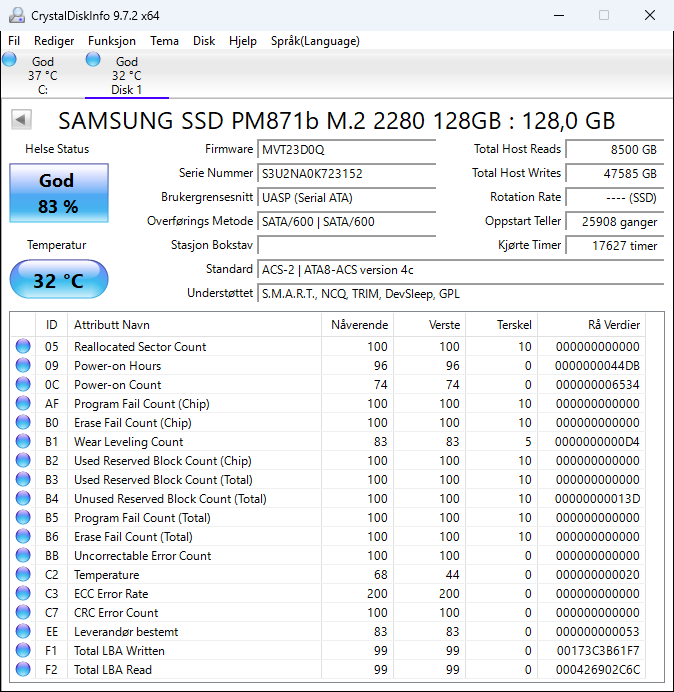The width and height of the screenshot is (674, 692).
Task: Click the previous disk arrow button
Action: pos(21,120)
